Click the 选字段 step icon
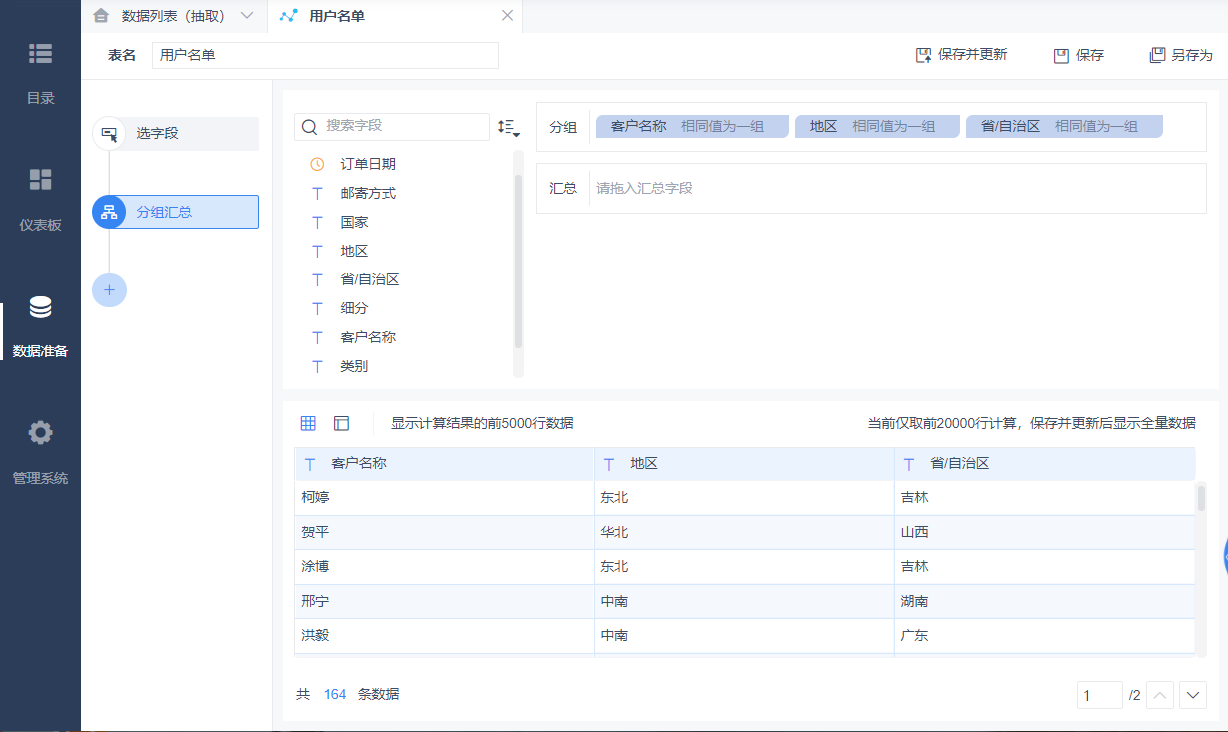Image resolution: width=1228 pixels, height=732 pixels. (x=109, y=133)
